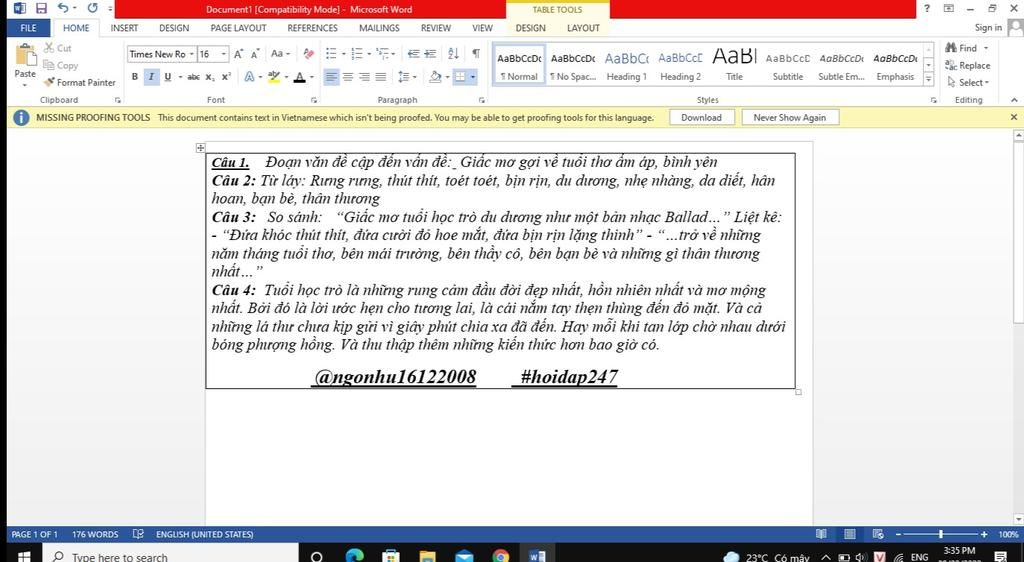Toggle Italic formatting

[151, 77]
